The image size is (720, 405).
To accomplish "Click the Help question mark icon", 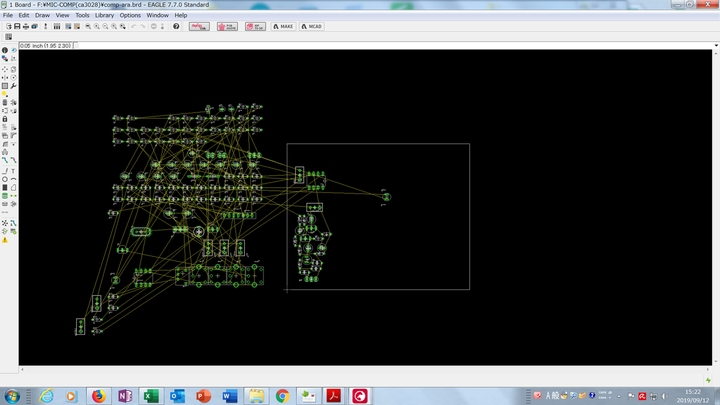I will coord(177,26).
